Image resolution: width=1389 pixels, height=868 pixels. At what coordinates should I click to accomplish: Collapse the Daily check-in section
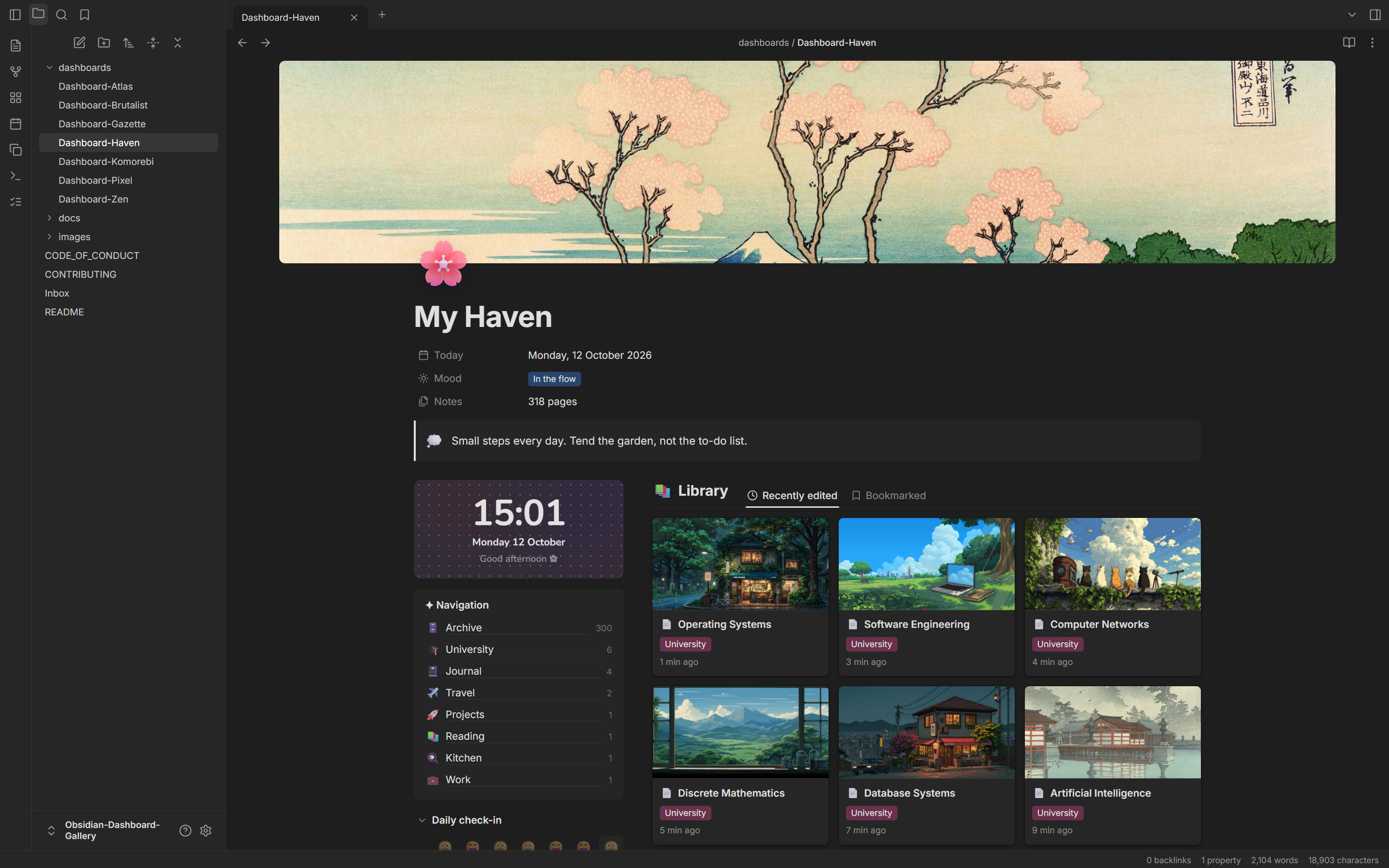point(422,820)
